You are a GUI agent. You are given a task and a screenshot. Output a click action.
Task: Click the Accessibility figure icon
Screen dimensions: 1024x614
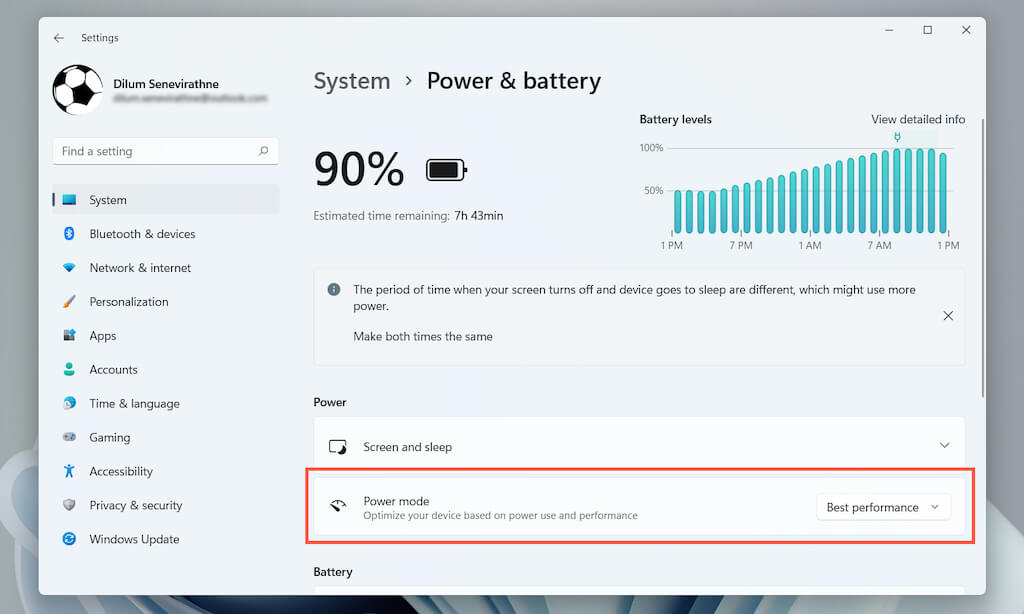pyautogui.click(x=70, y=471)
